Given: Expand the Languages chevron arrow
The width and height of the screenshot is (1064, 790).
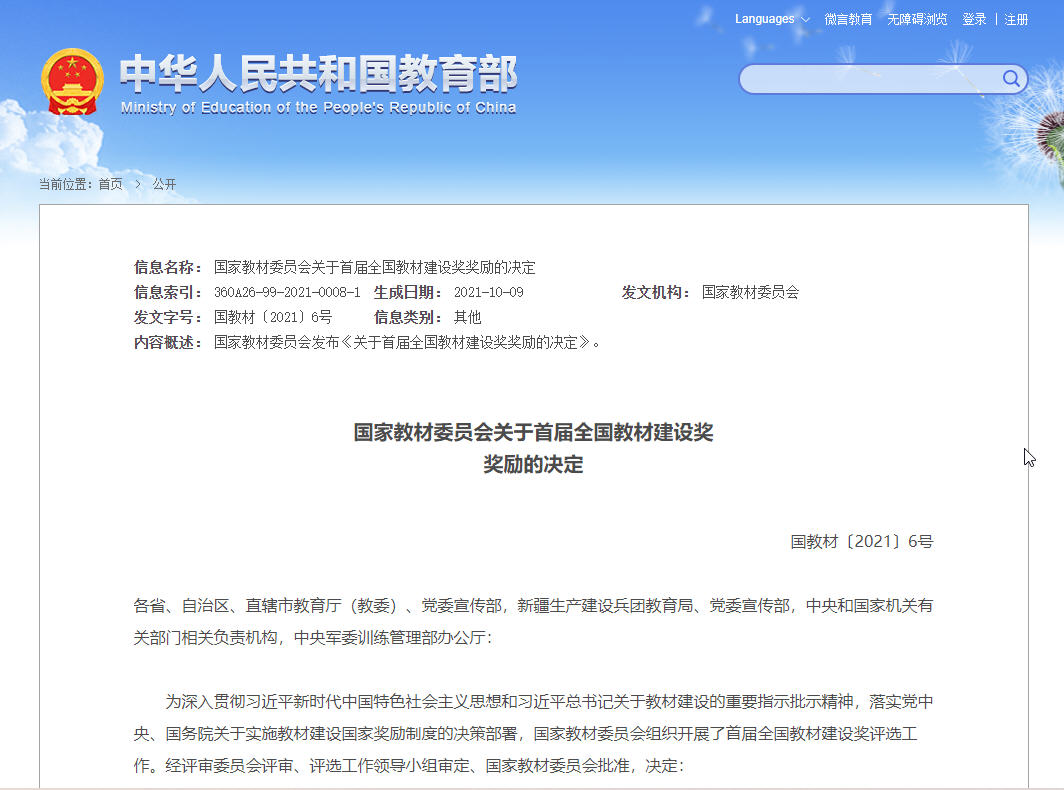Looking at the screenshot, I should 805,20.
